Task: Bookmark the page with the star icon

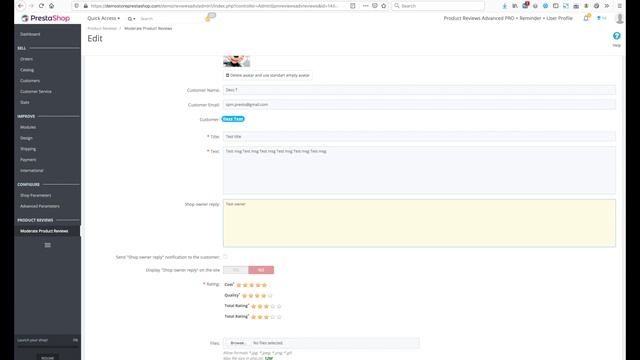Action: 384,6
